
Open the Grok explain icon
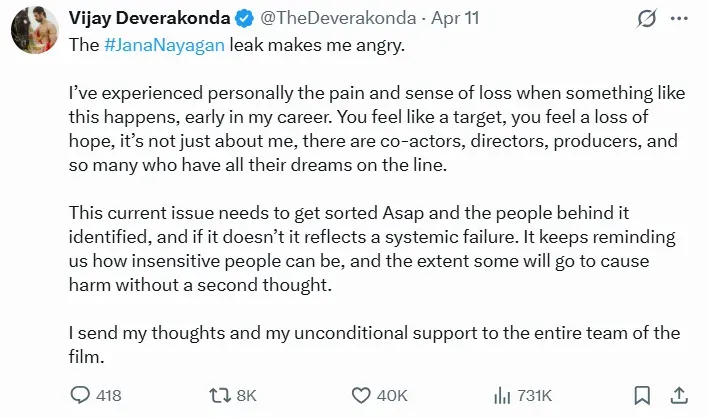pyautogui.click(x=646, y=20)
